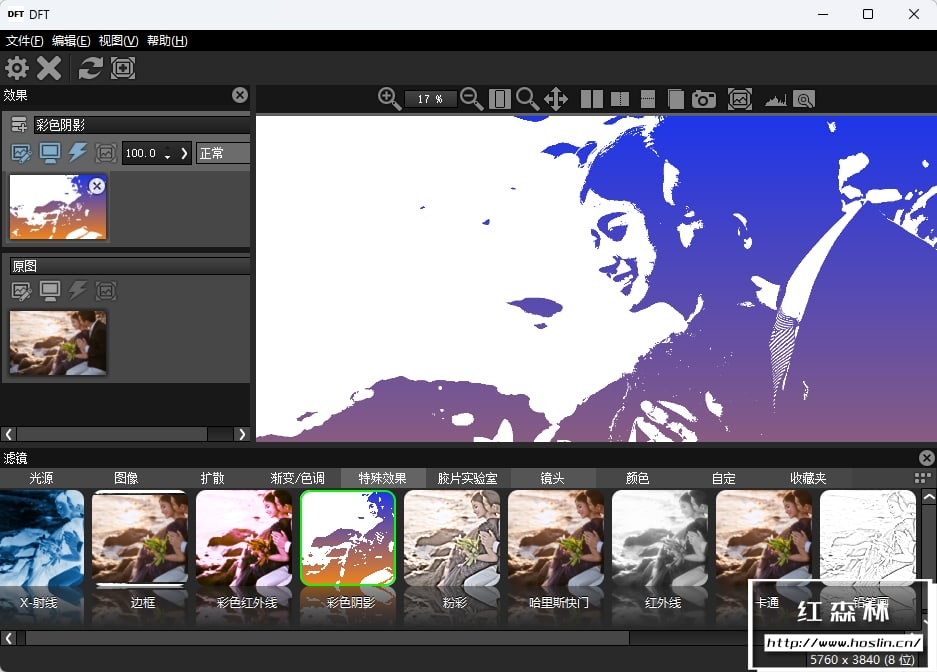This screenshot has width=937, height=672.
Task: Switch to the 收藏夹 filter tab
Action: [x=809, y=478]
